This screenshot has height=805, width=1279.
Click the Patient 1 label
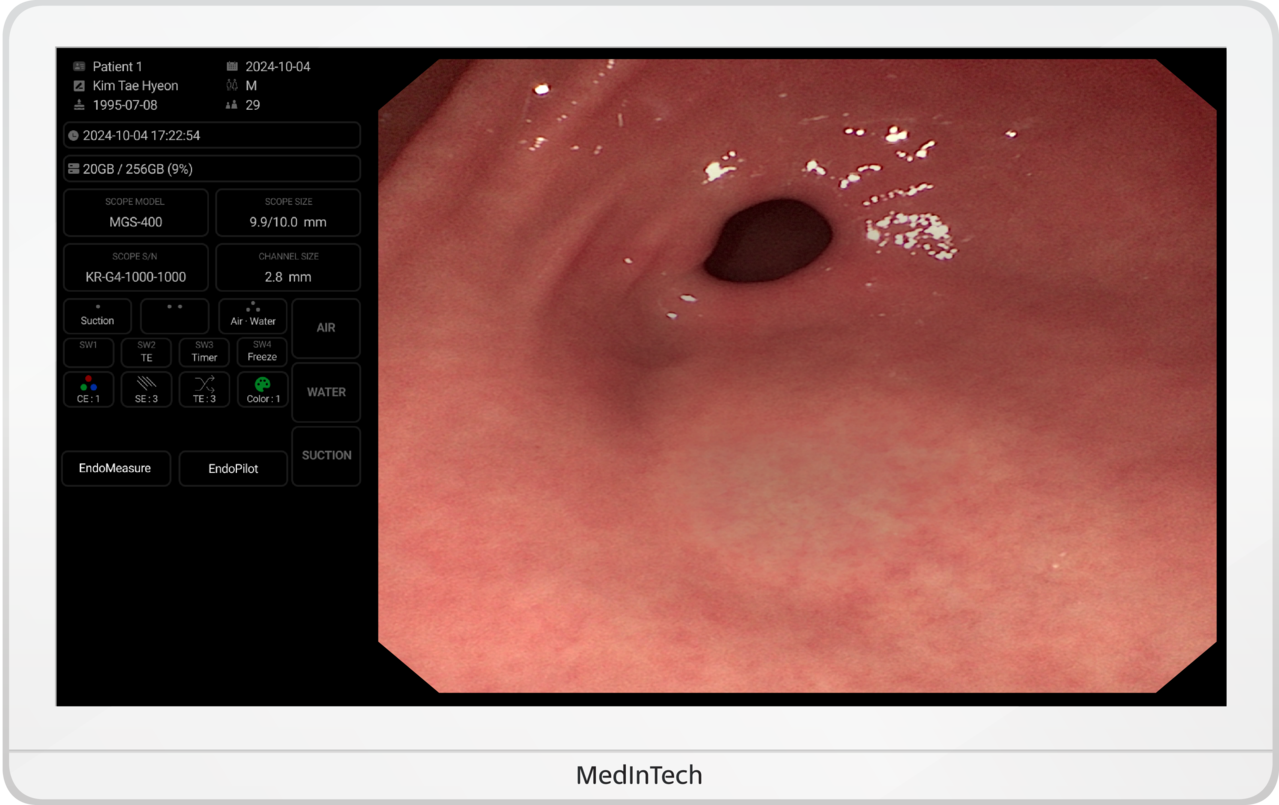click(x=118, y=67)
